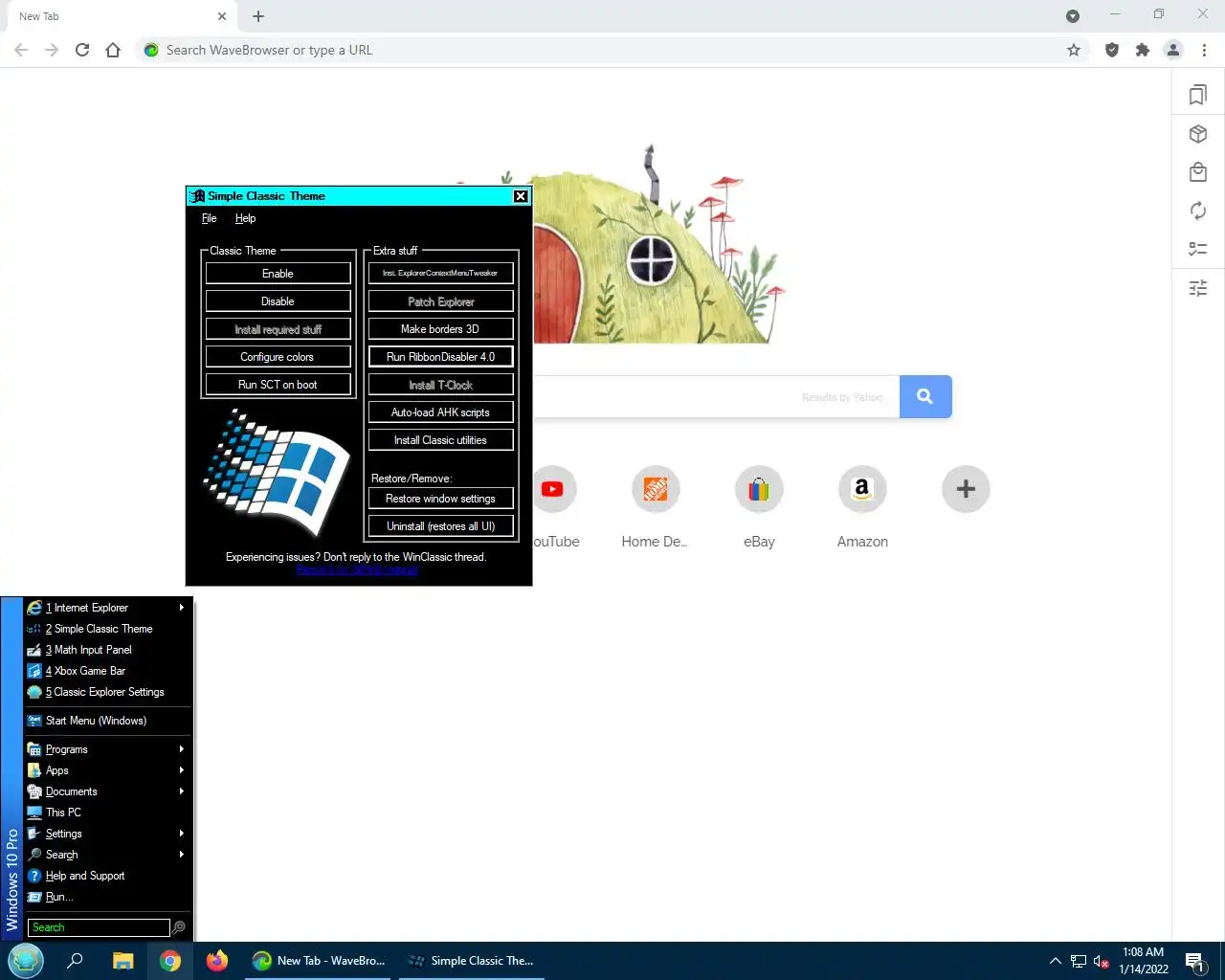1225x980 pixels.
Task: Click the blue search magnifier button
Action: pyautogui.click(x=925, y=396)
